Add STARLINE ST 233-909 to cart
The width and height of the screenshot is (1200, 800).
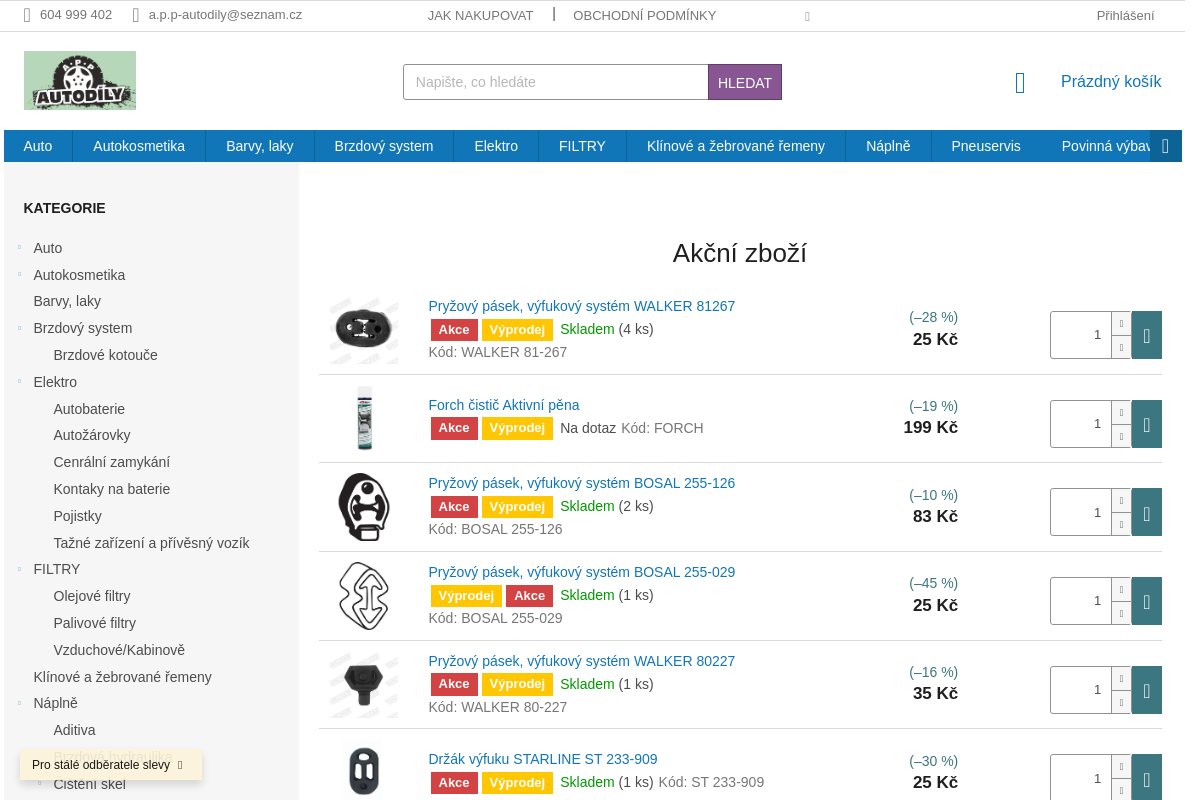pos(1146,777)
